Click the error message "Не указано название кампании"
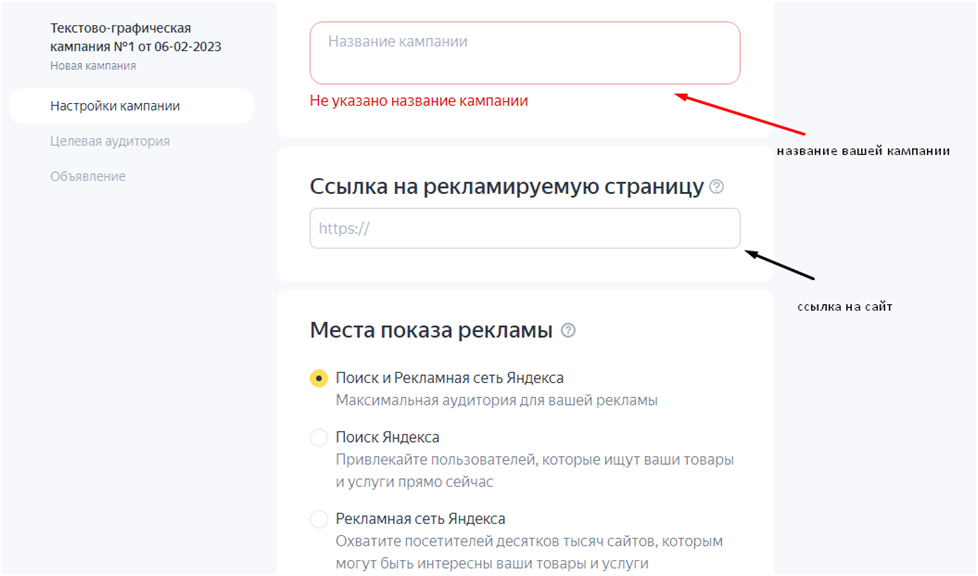The height and width of the screenshot is (576, 978). 419,101
